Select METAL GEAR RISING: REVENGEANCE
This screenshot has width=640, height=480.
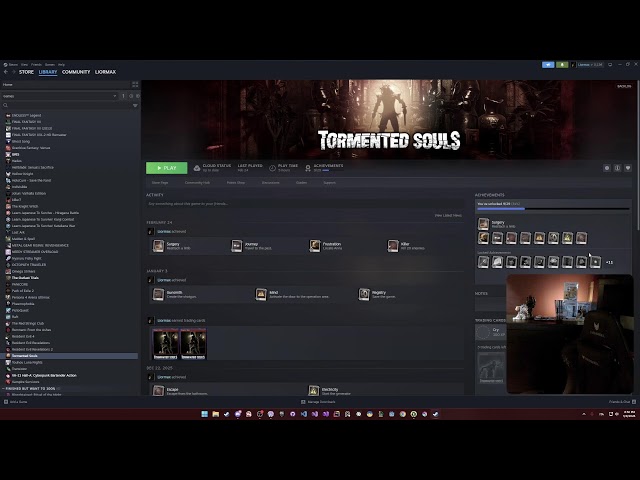[40, 245]
